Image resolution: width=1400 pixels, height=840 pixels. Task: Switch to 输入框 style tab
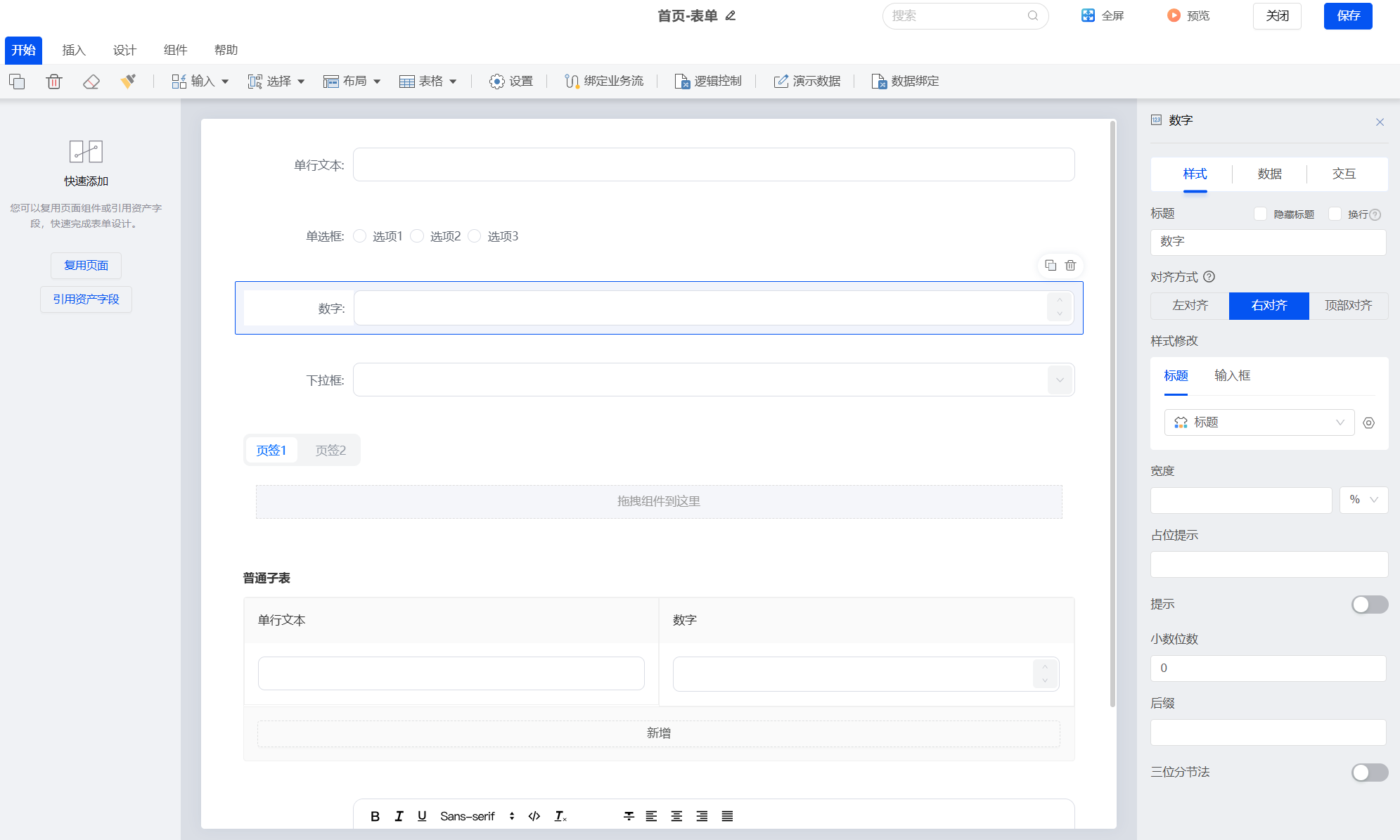(1232, 375)
